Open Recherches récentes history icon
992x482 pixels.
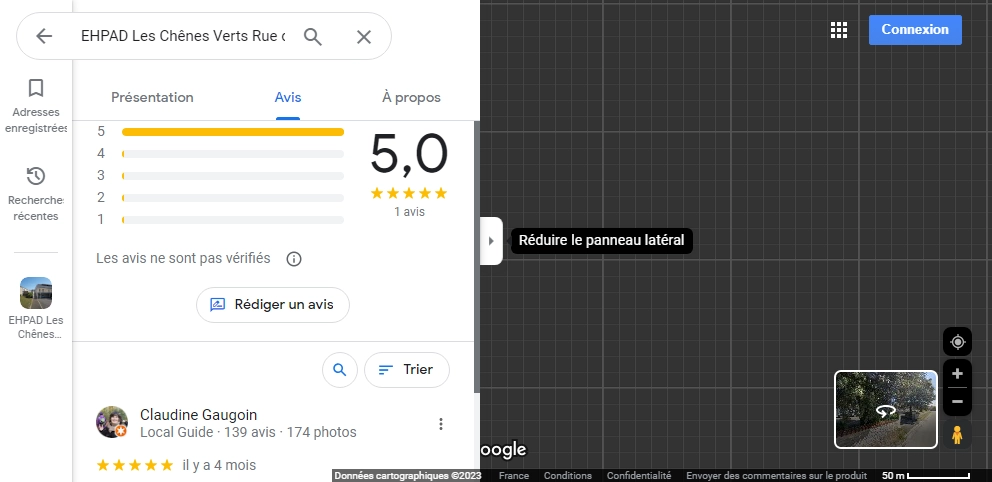[36, 176]
